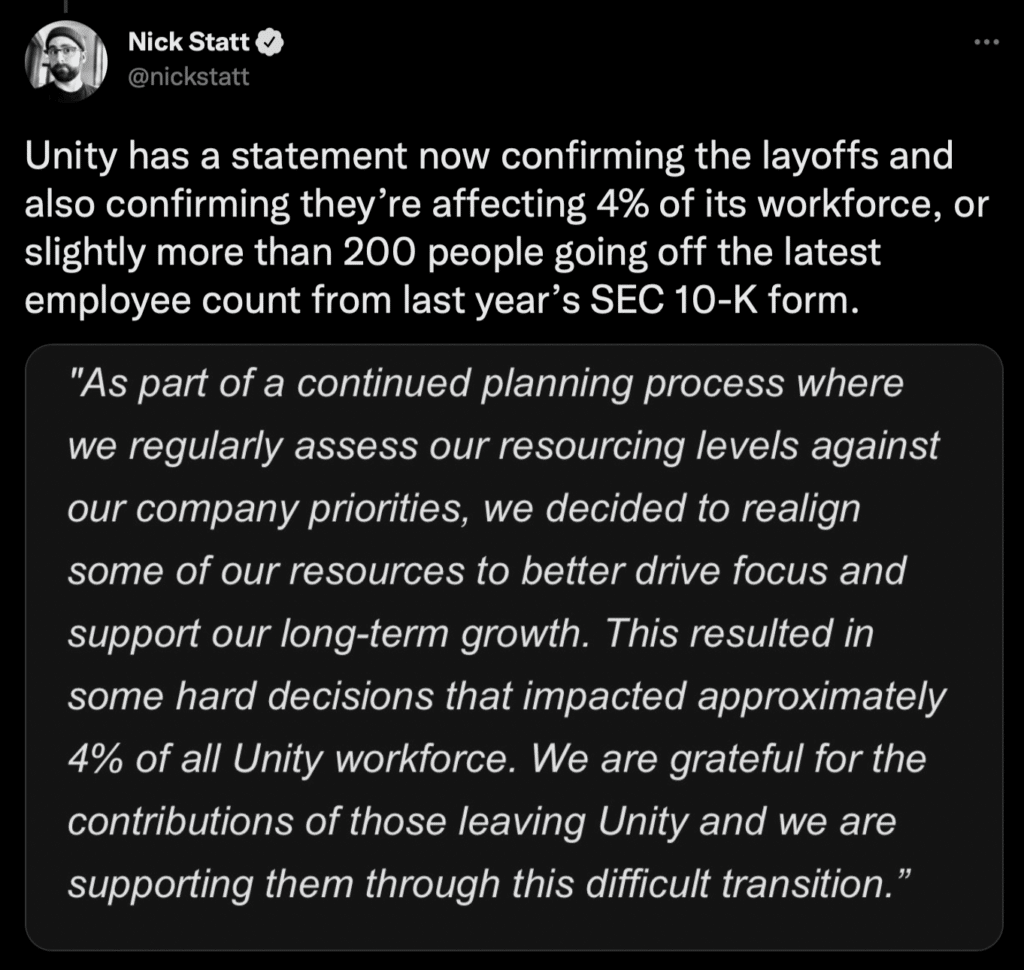The image size is (1024, 970).
Task: Open Nick Statt's profile avatar
Action: [x=65, y=61]
